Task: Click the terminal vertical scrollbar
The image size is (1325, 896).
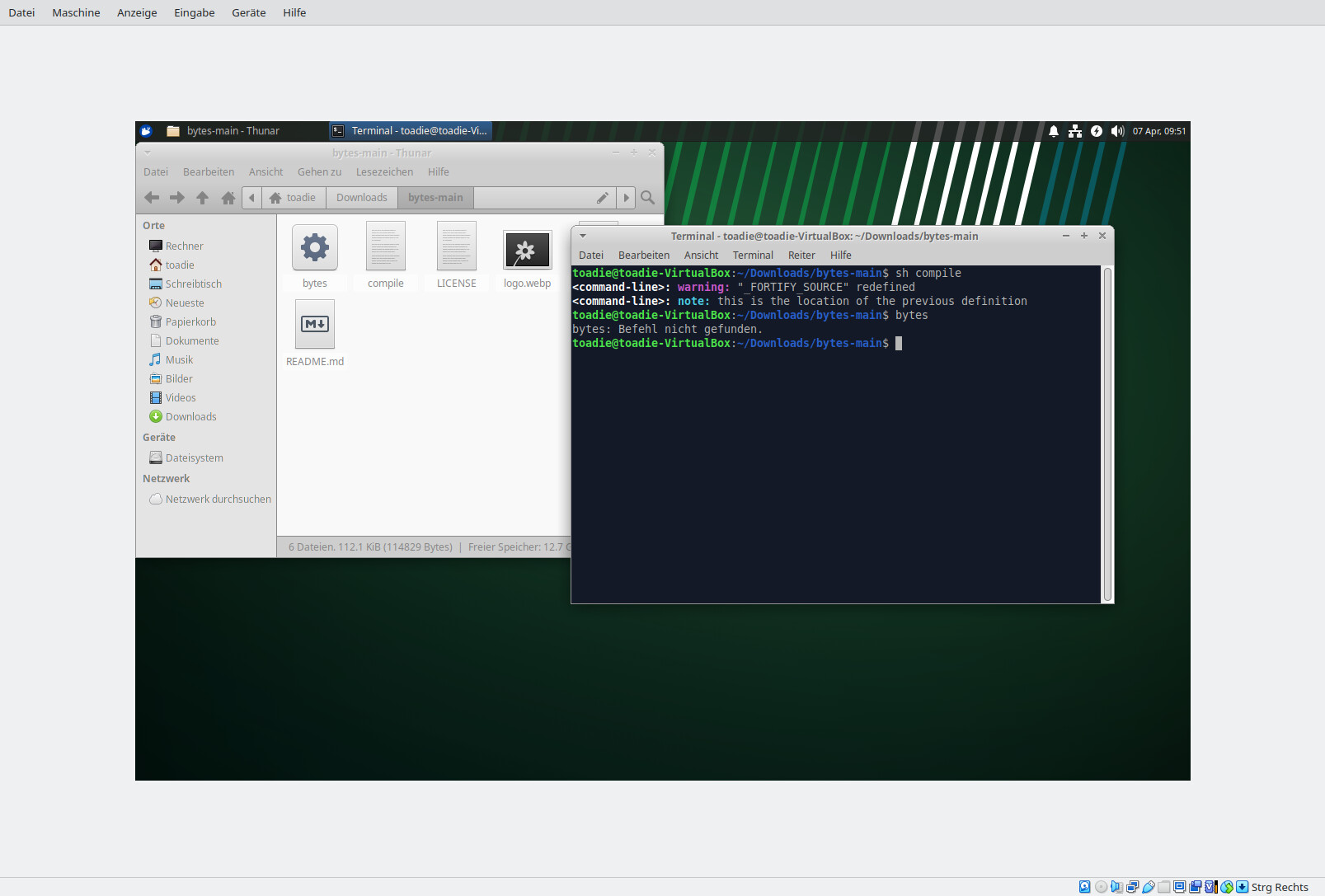Action: [x=1107, y=434]
